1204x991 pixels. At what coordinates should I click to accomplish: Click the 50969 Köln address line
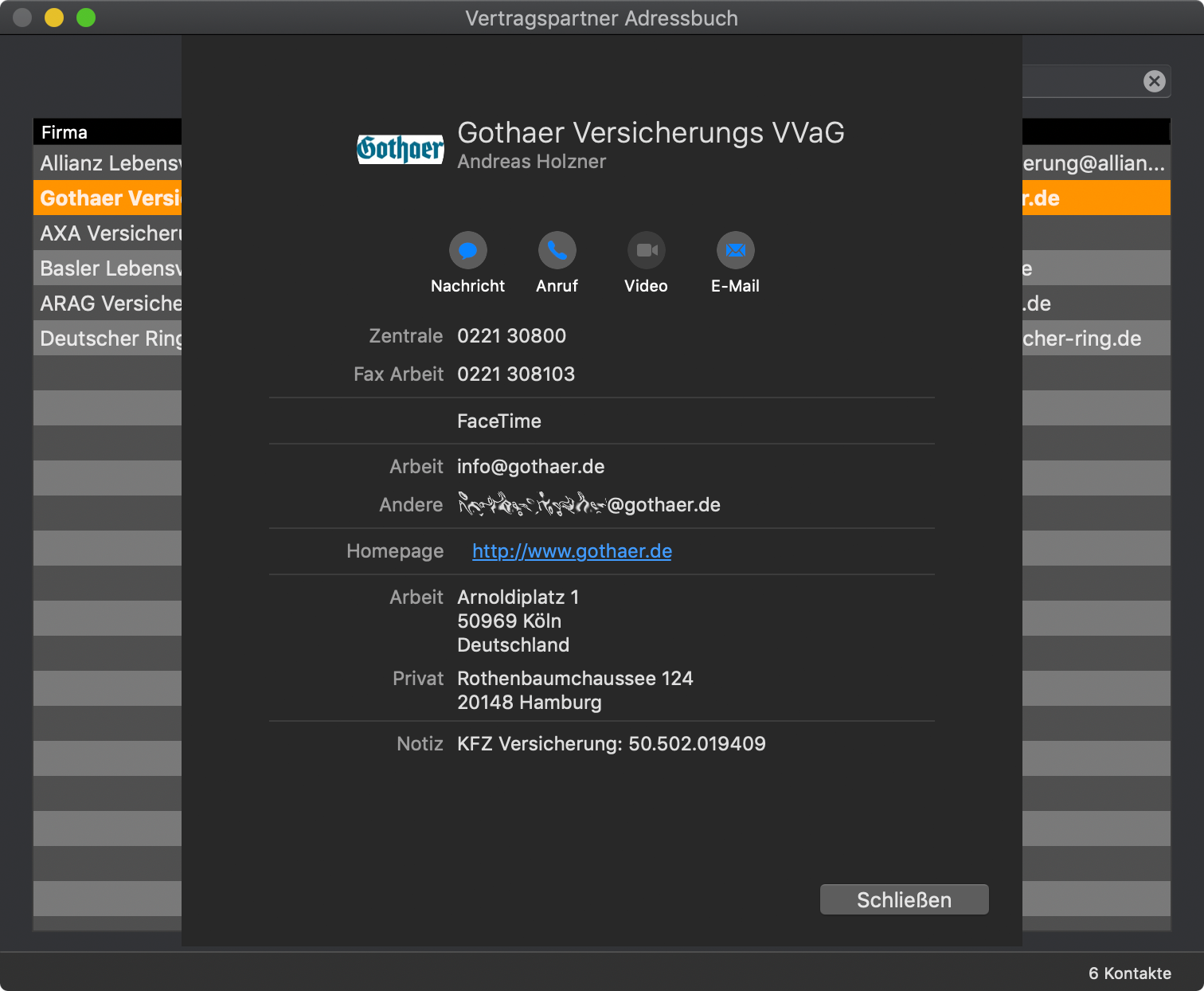[x=509, y=621]
